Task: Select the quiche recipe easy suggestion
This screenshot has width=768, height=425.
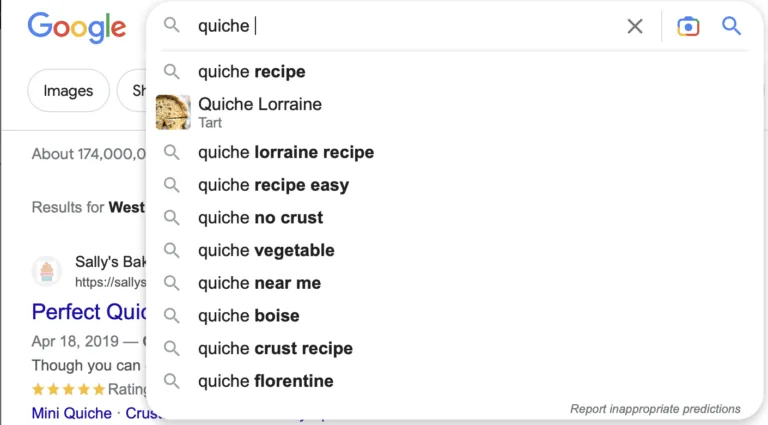Action: tap(455, 185)
